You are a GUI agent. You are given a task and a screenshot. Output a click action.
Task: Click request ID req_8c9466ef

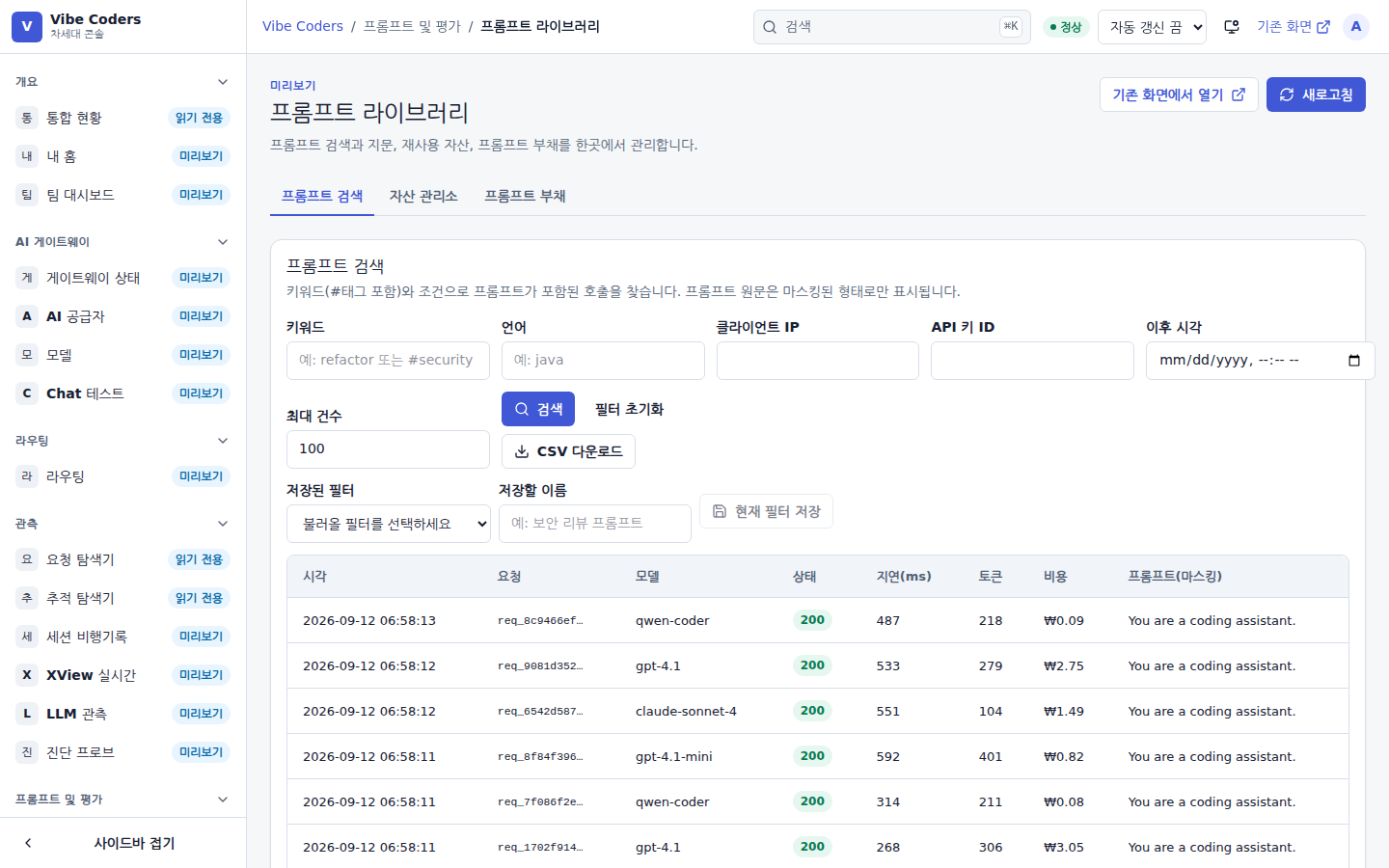point(540,620)
